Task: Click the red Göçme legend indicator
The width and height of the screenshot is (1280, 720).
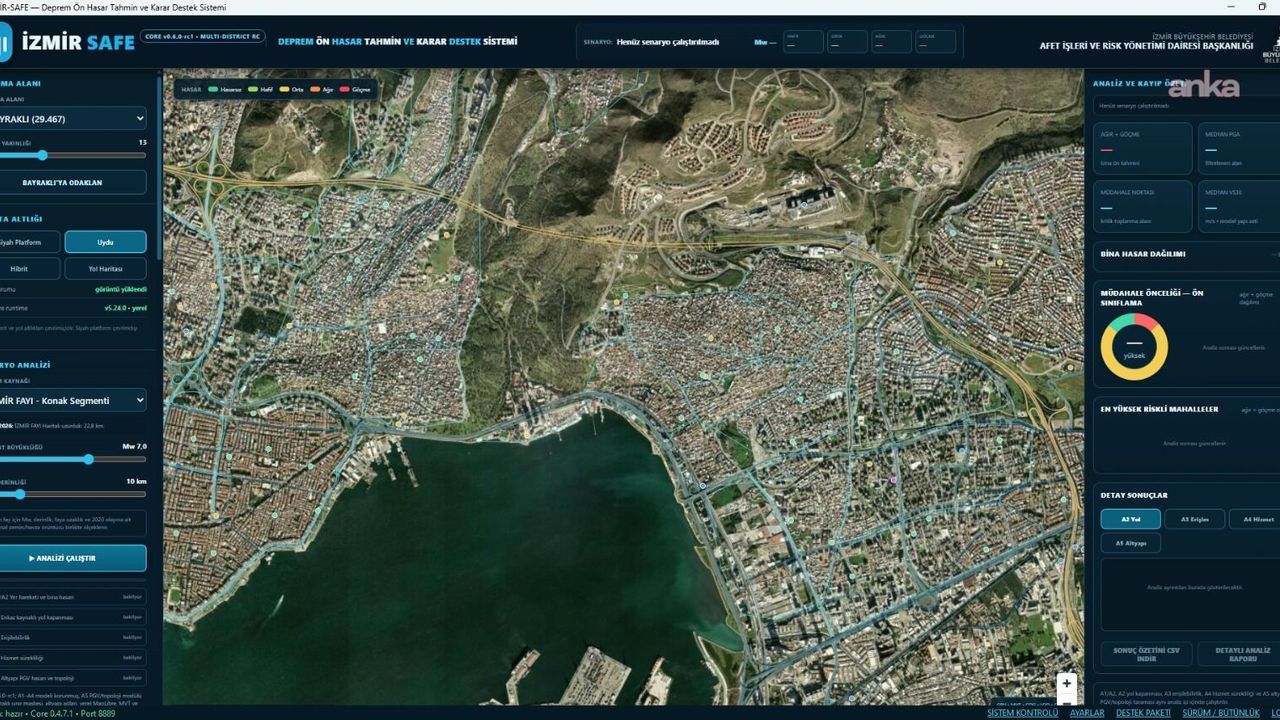Action: point(345,89)
